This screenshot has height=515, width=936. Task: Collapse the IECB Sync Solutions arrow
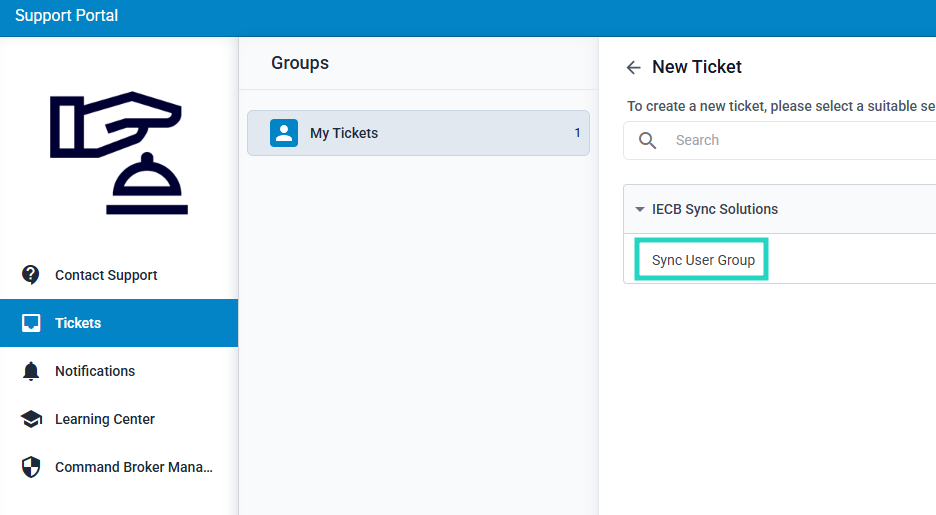pos(640,210)
